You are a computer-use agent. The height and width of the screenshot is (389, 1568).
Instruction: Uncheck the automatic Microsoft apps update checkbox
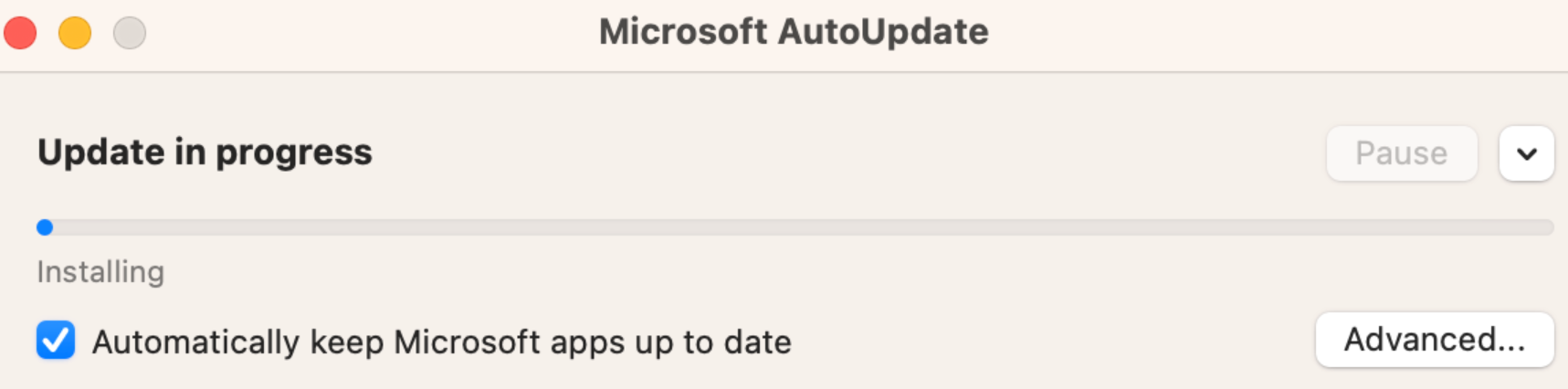pyautogui.click(x=56, y=341)
